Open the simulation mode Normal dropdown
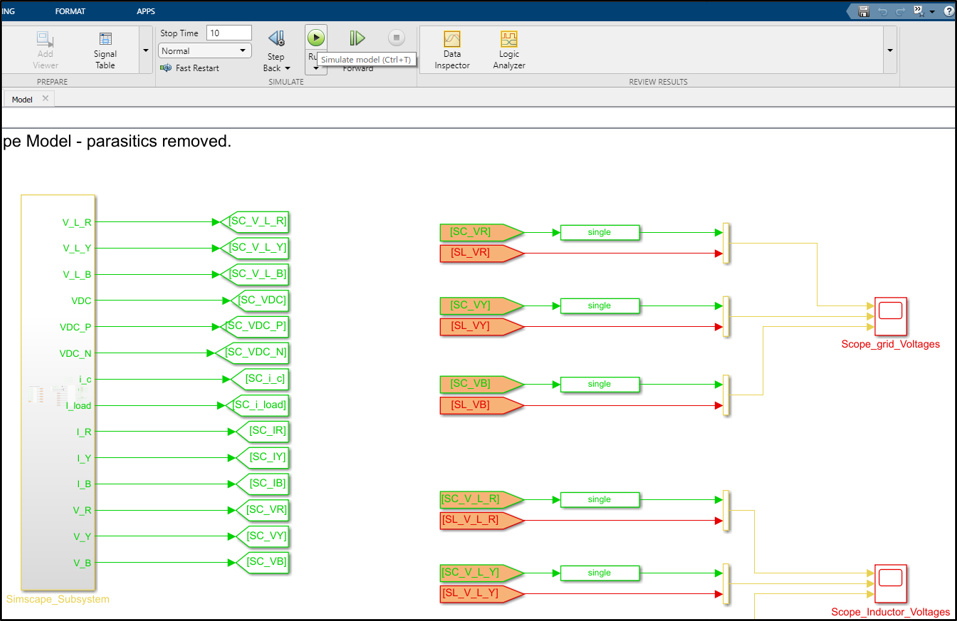Image resolution: width=957 pixels, height=621 pixels. [204, 51]
